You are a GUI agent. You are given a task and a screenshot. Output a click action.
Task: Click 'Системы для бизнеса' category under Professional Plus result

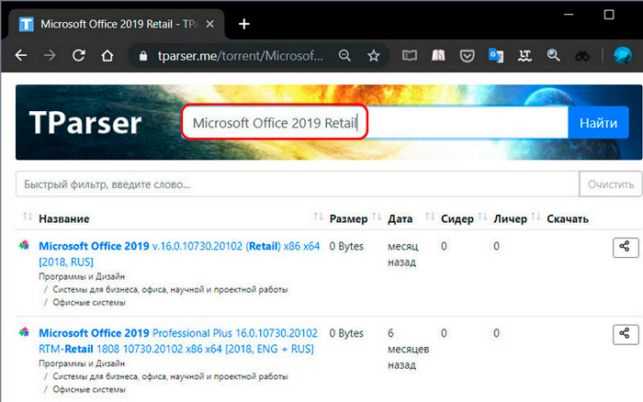170,377
